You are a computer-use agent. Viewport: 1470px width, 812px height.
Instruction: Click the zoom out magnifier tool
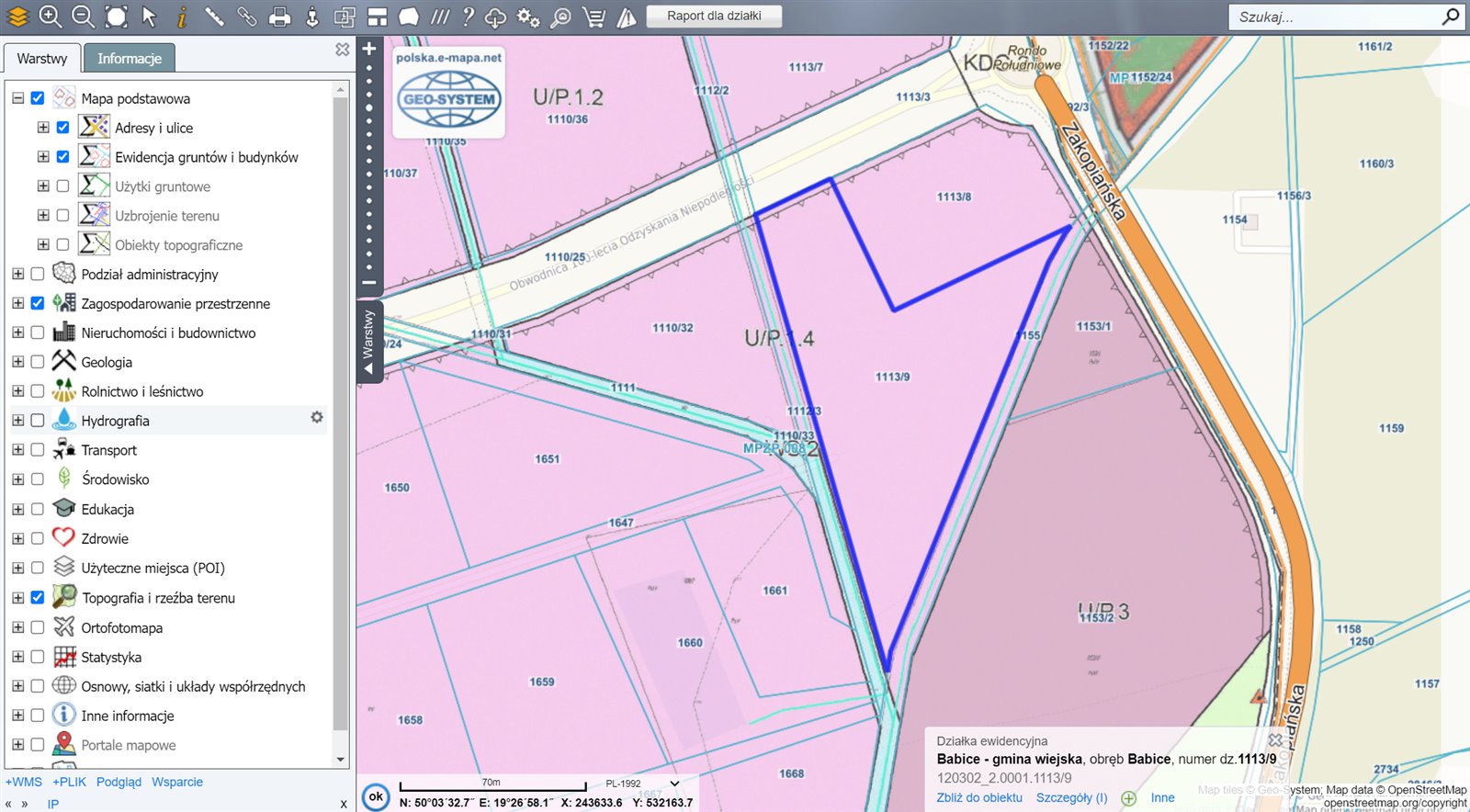click(83, 17)
